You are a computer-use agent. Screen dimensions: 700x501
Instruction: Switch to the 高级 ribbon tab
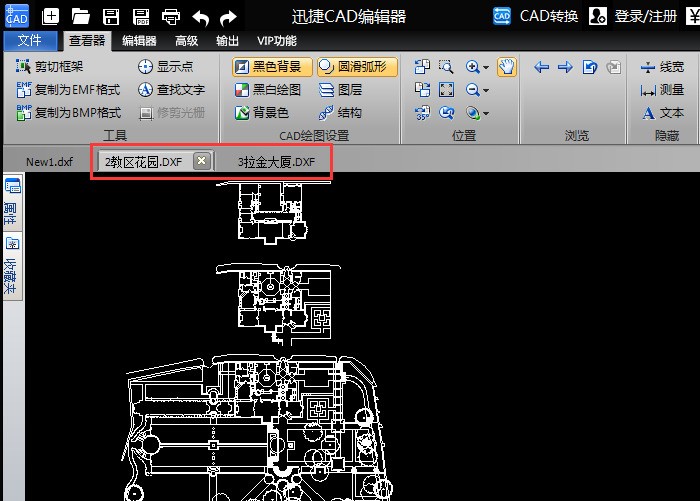point(186,41)
